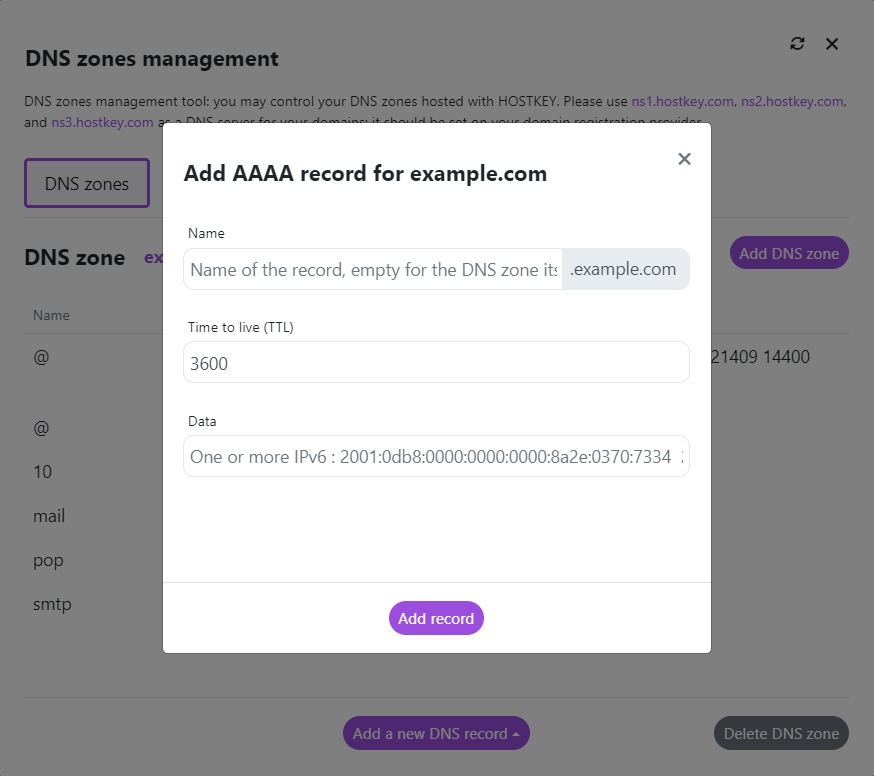The width and height of the screenshot is (874, 776).
Task: Close the DNS zones management panel
Action: click(832, 44)
